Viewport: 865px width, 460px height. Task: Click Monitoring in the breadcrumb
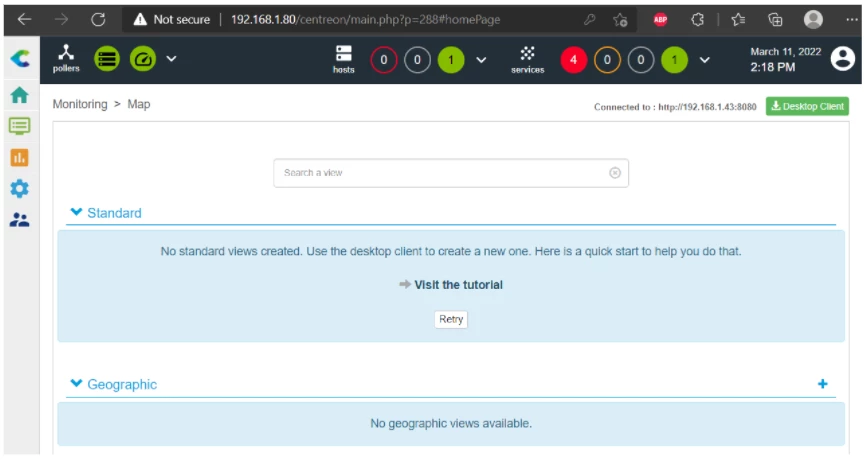click(x=80, y=104)
